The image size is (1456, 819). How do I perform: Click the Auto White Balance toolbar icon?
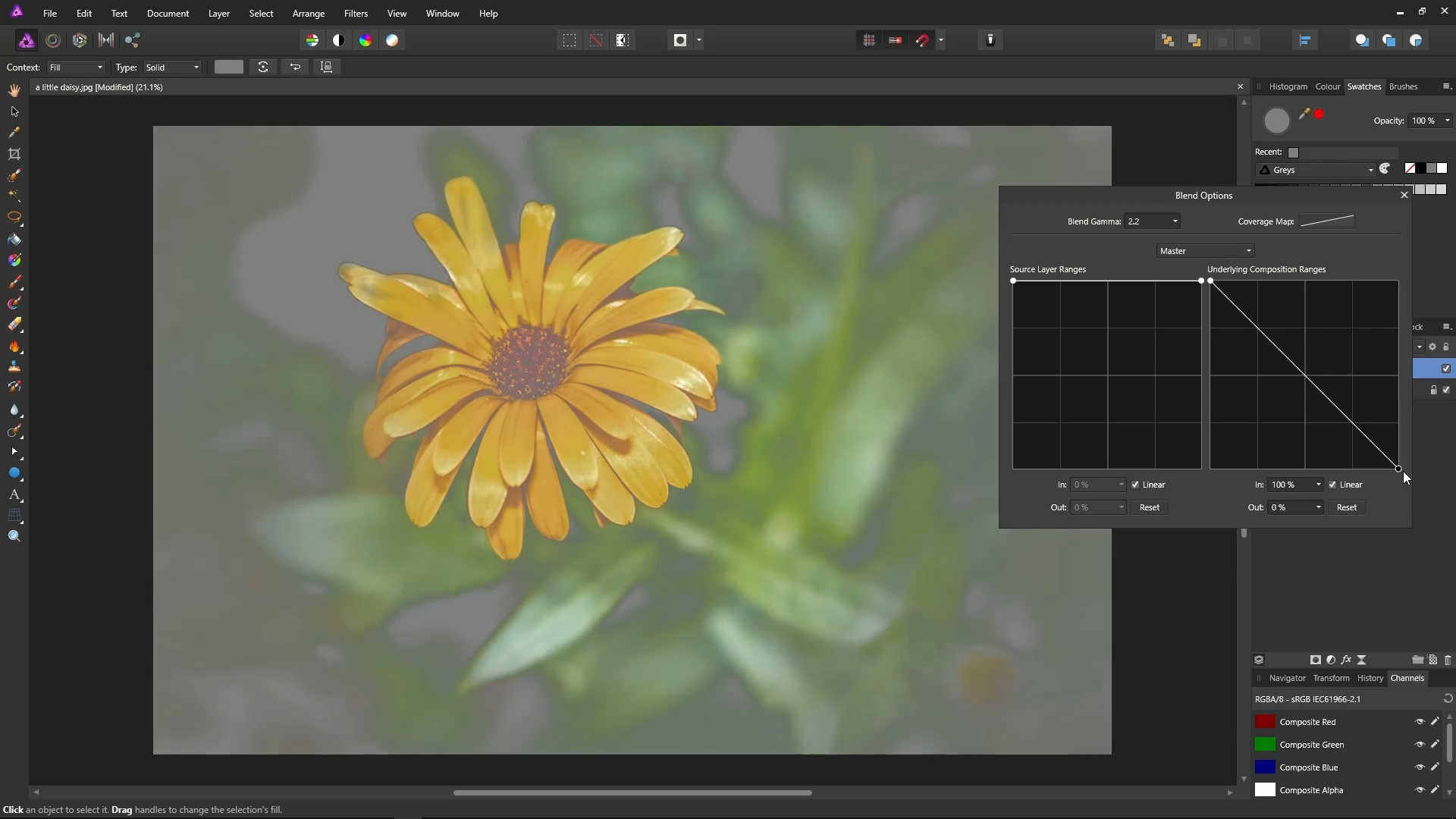392,40
